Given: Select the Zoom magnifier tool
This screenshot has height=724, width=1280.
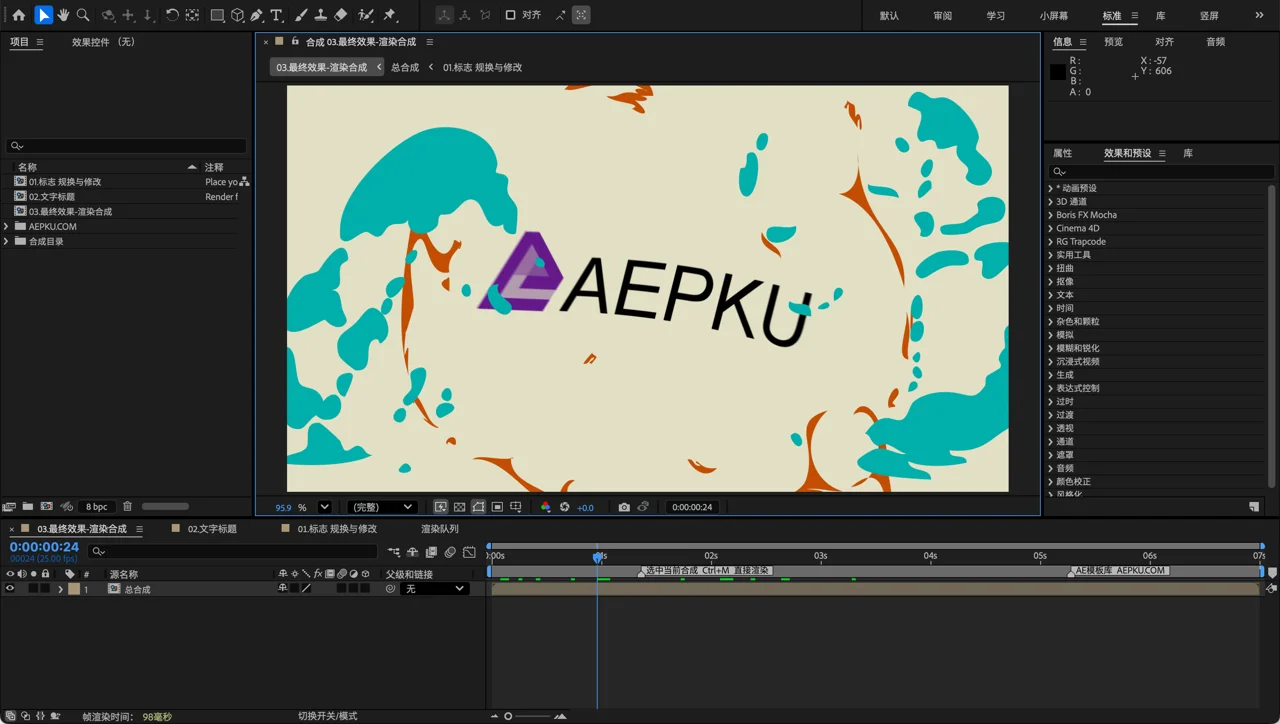Looking at the screenshot, I should coord(83,15).
